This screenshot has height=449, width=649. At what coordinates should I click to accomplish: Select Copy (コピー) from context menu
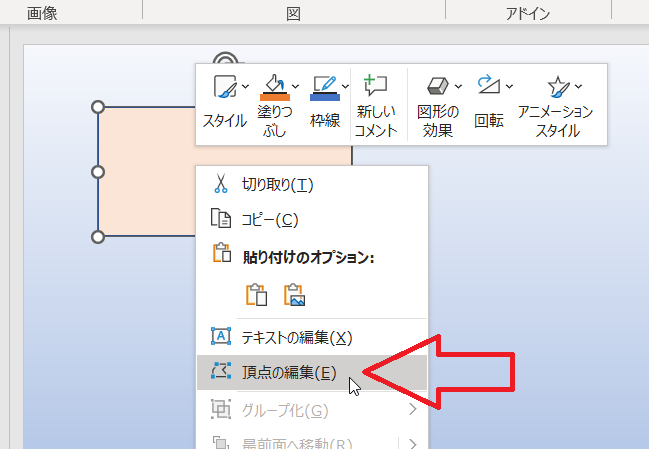(270, 219)
